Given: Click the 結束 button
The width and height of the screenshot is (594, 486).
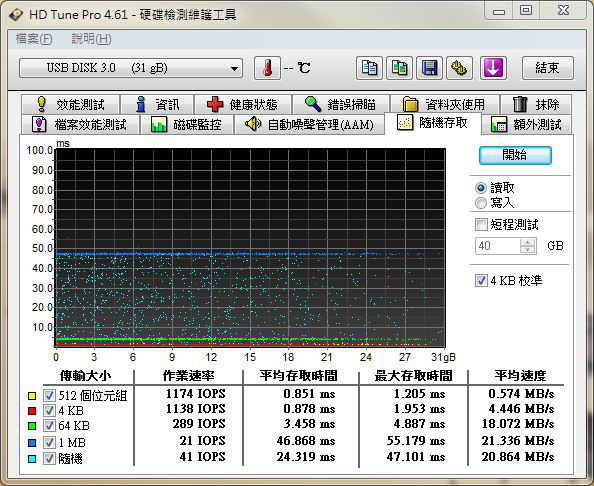Looking at the screenshot, I should [547, 68].
